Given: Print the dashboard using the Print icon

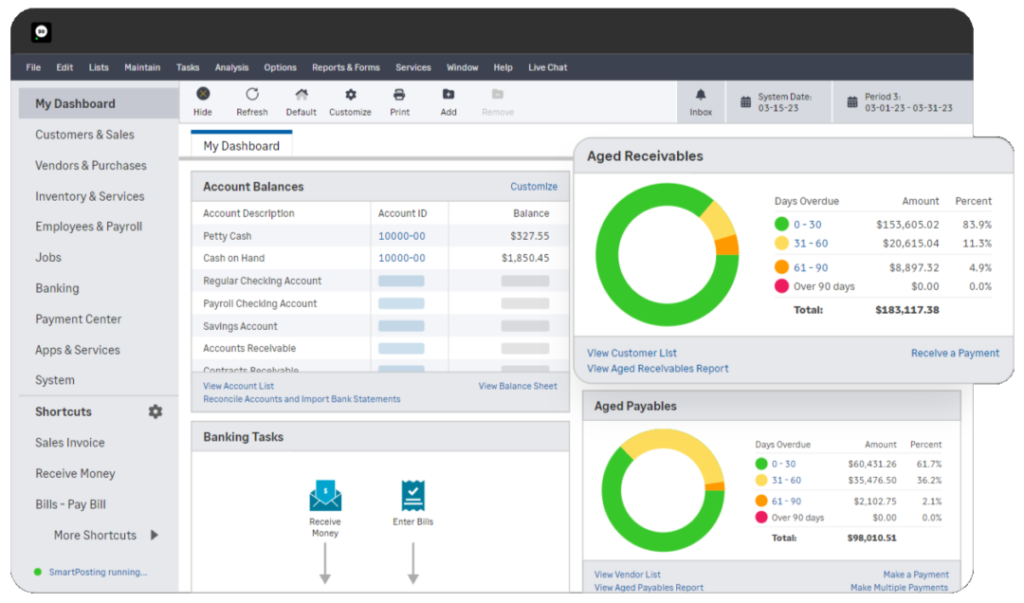Looking at the screenshot, I should [399, 95].
